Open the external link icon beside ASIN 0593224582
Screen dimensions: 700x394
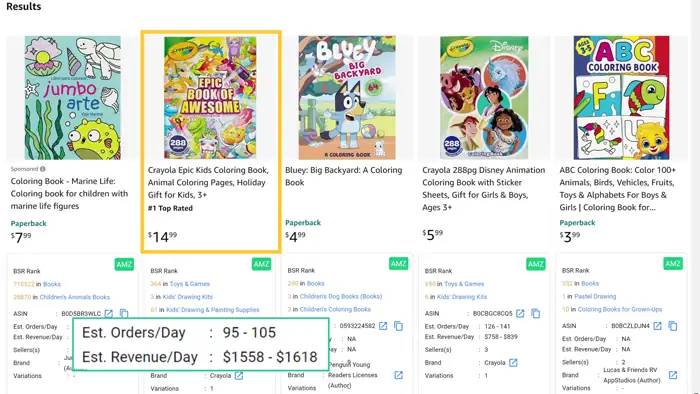click(383, 326)
